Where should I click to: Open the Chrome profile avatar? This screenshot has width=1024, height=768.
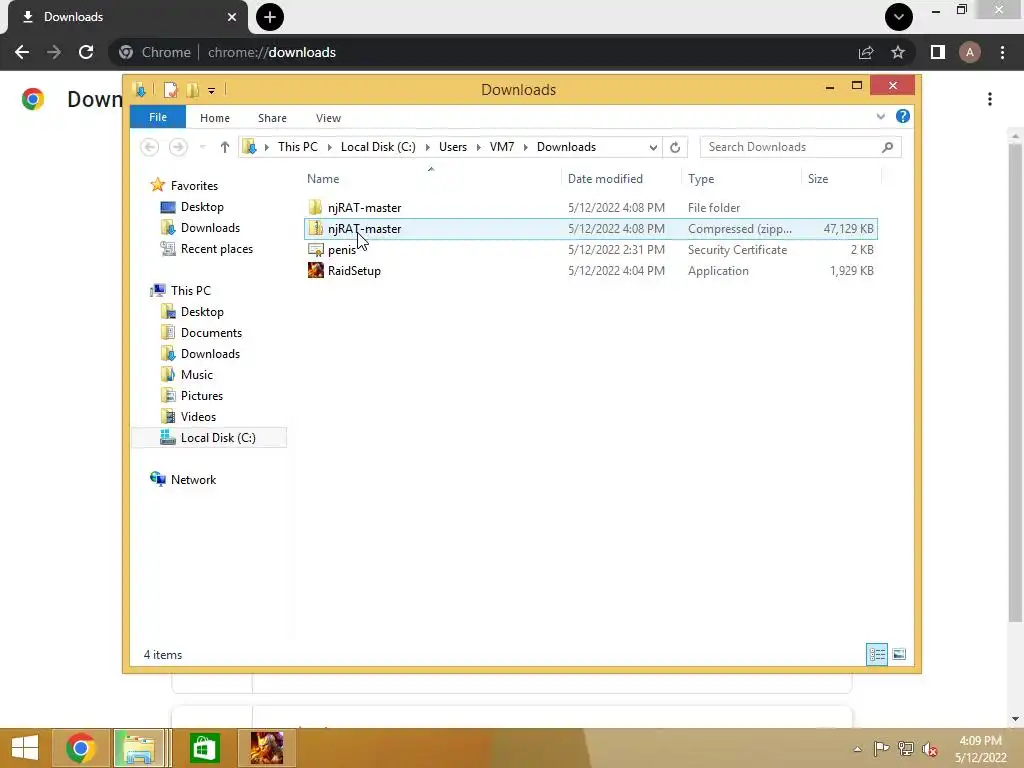pos(970,52)
